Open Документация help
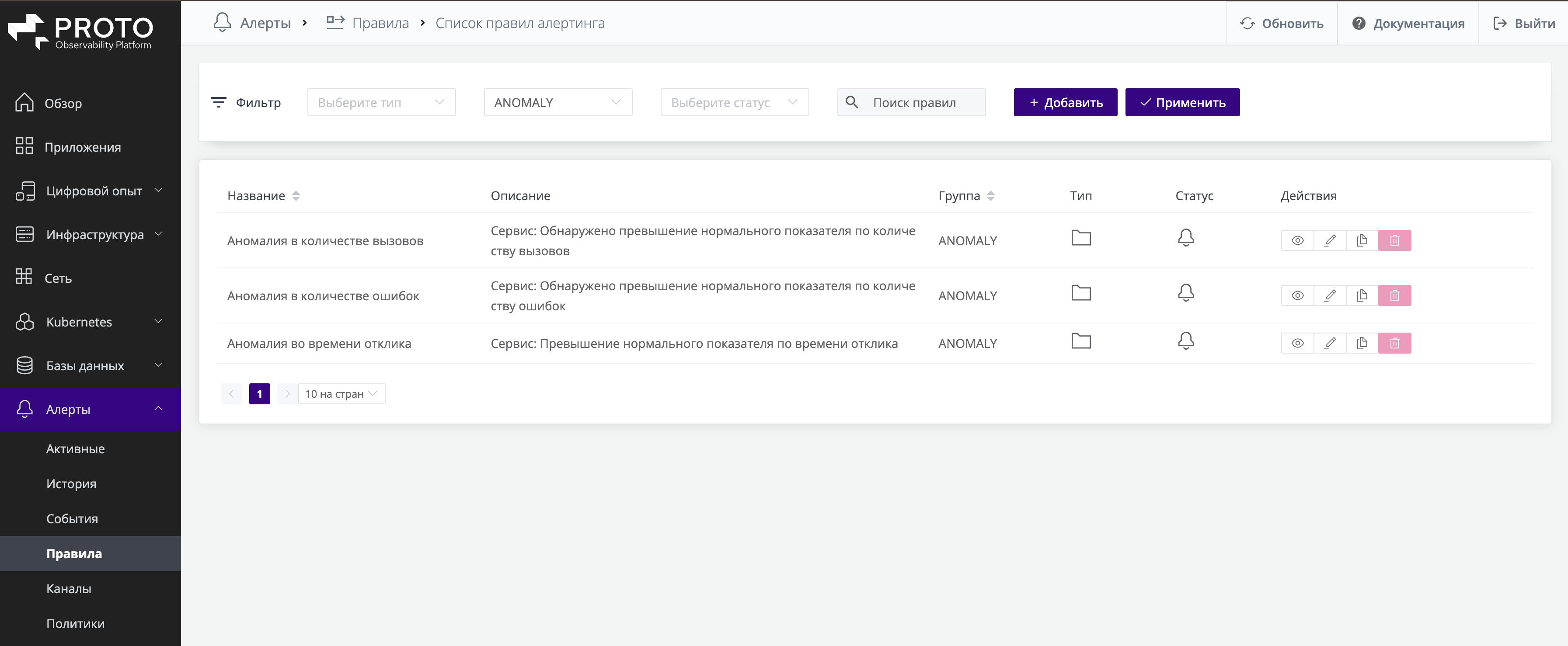This screenshot has height=646, width=1568. coord(1408,23)
